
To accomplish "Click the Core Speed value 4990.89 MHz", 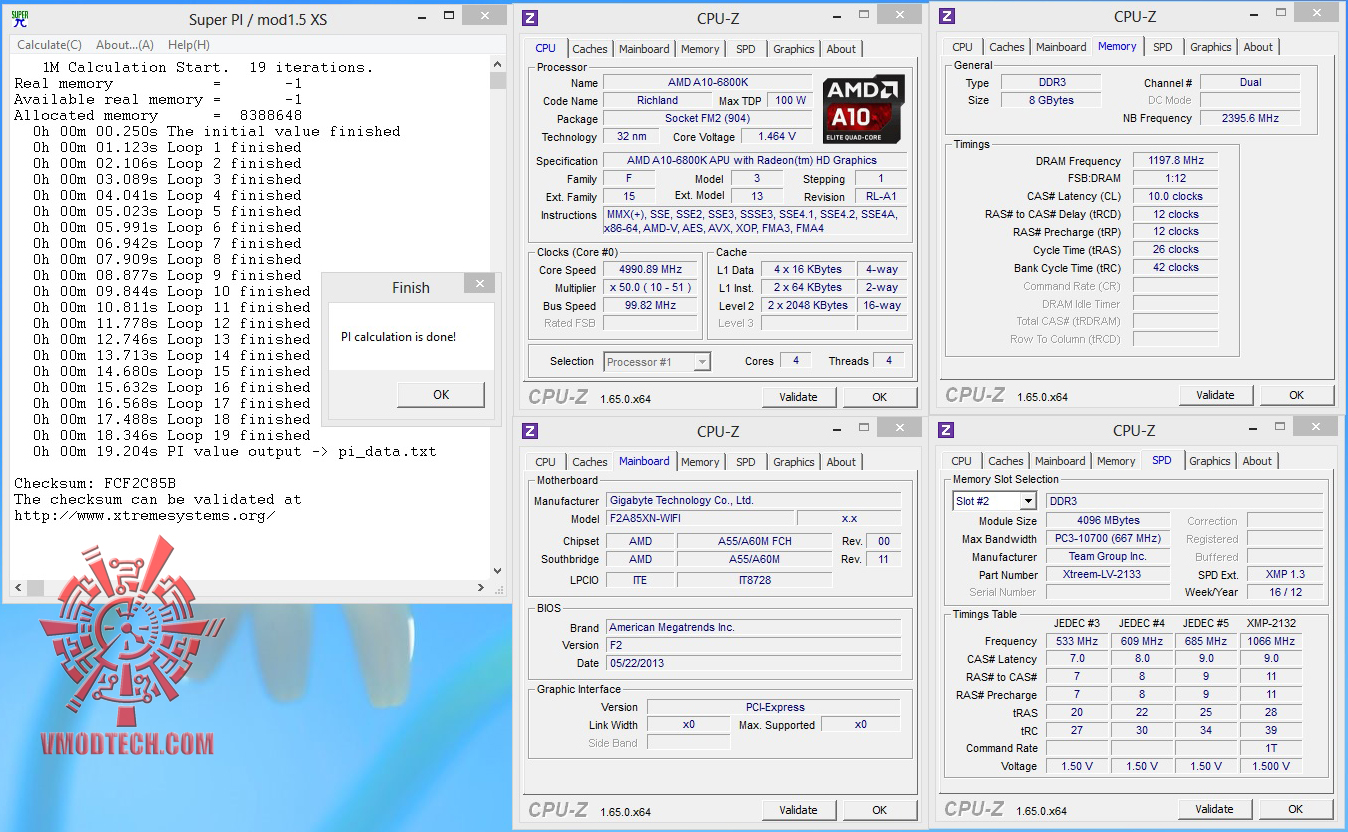I will pyautogui.click(x=651, y=270).
